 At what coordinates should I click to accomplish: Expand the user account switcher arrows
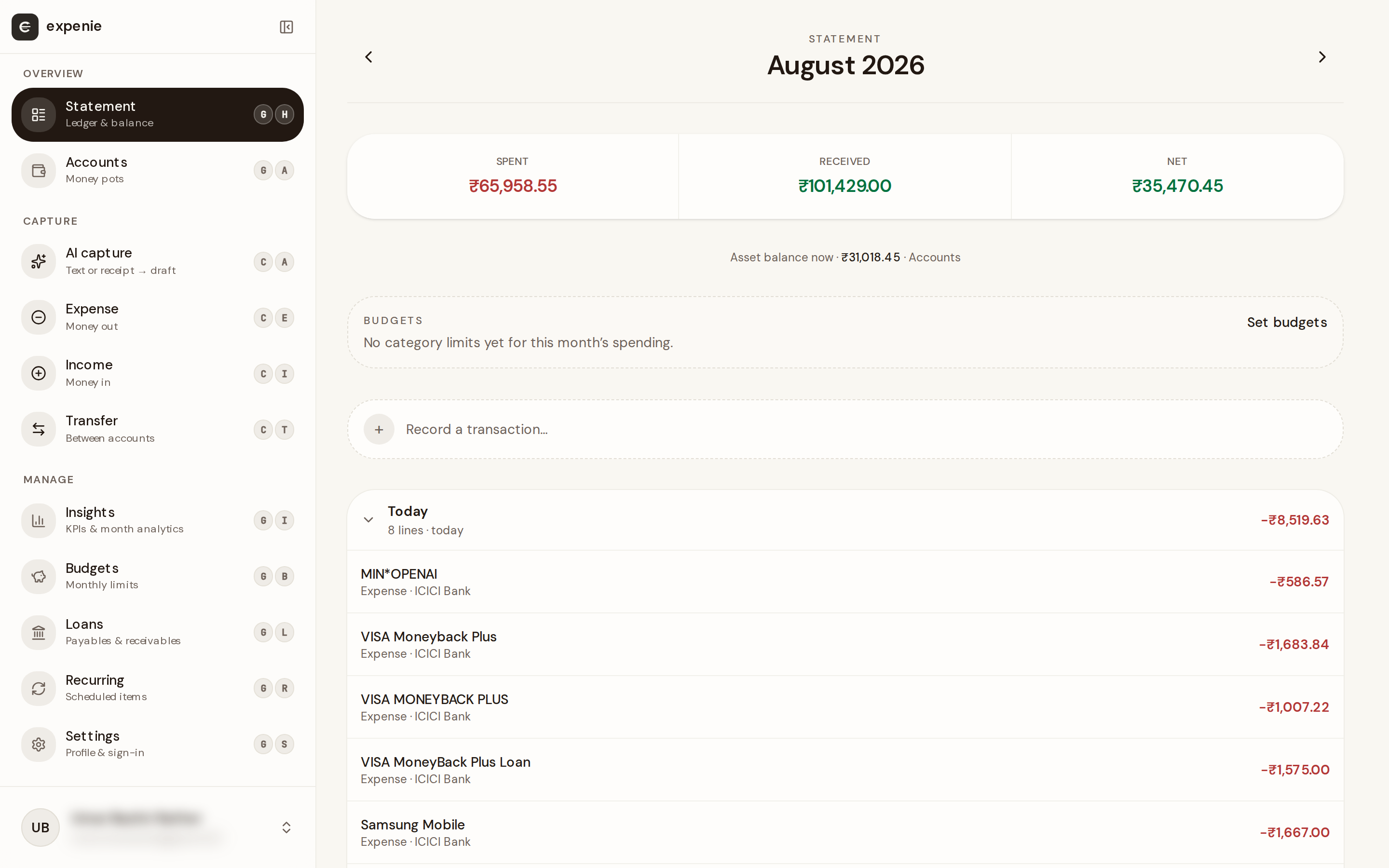286,827
